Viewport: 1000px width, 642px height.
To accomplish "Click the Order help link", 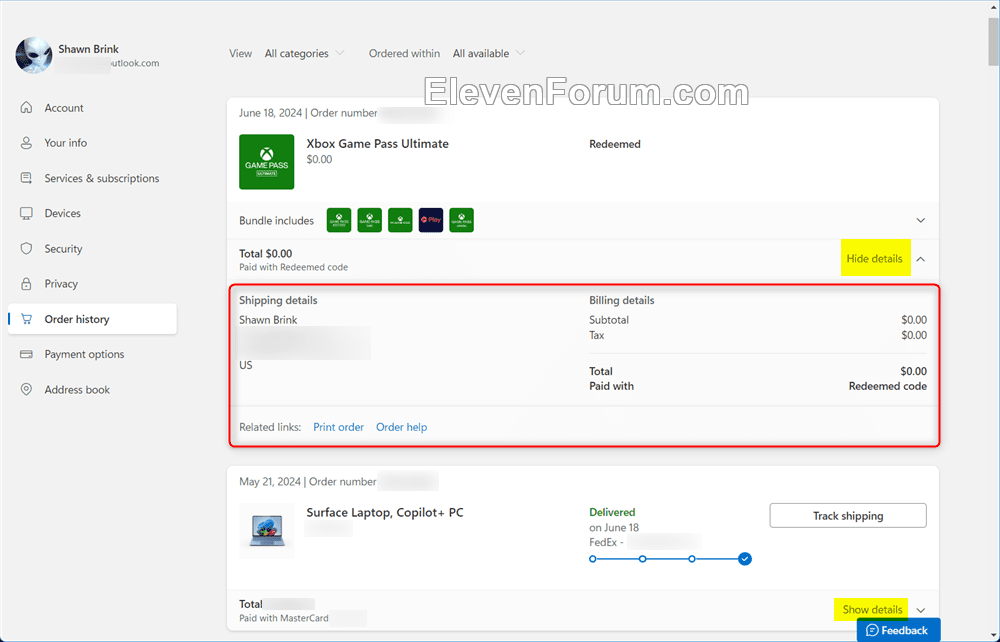I will coord(401,427).
